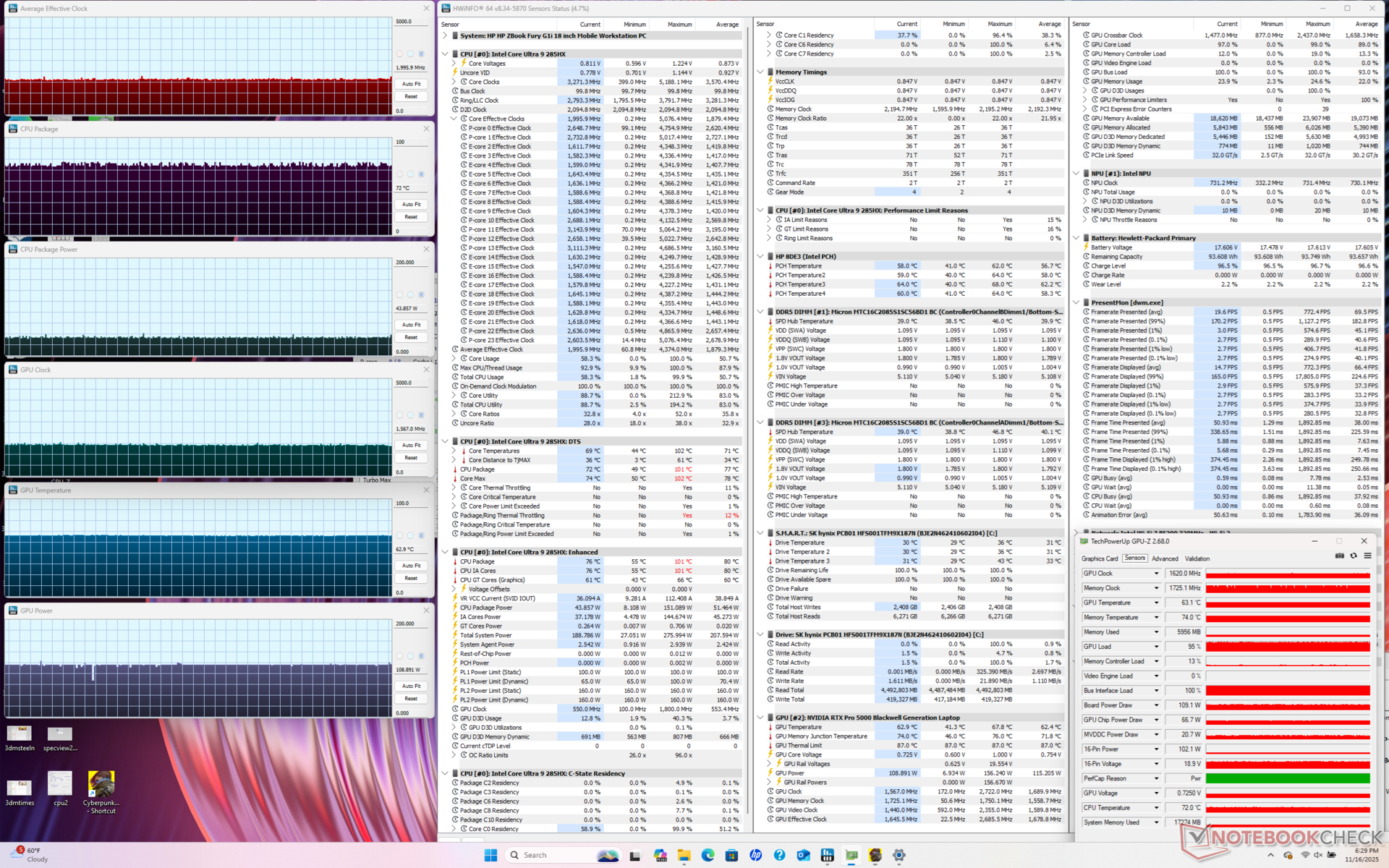Screen dimensions: 1389x868
Task: Open the PerfCap Reason dropdown arrow
Action: click(x=1156, y=778)
